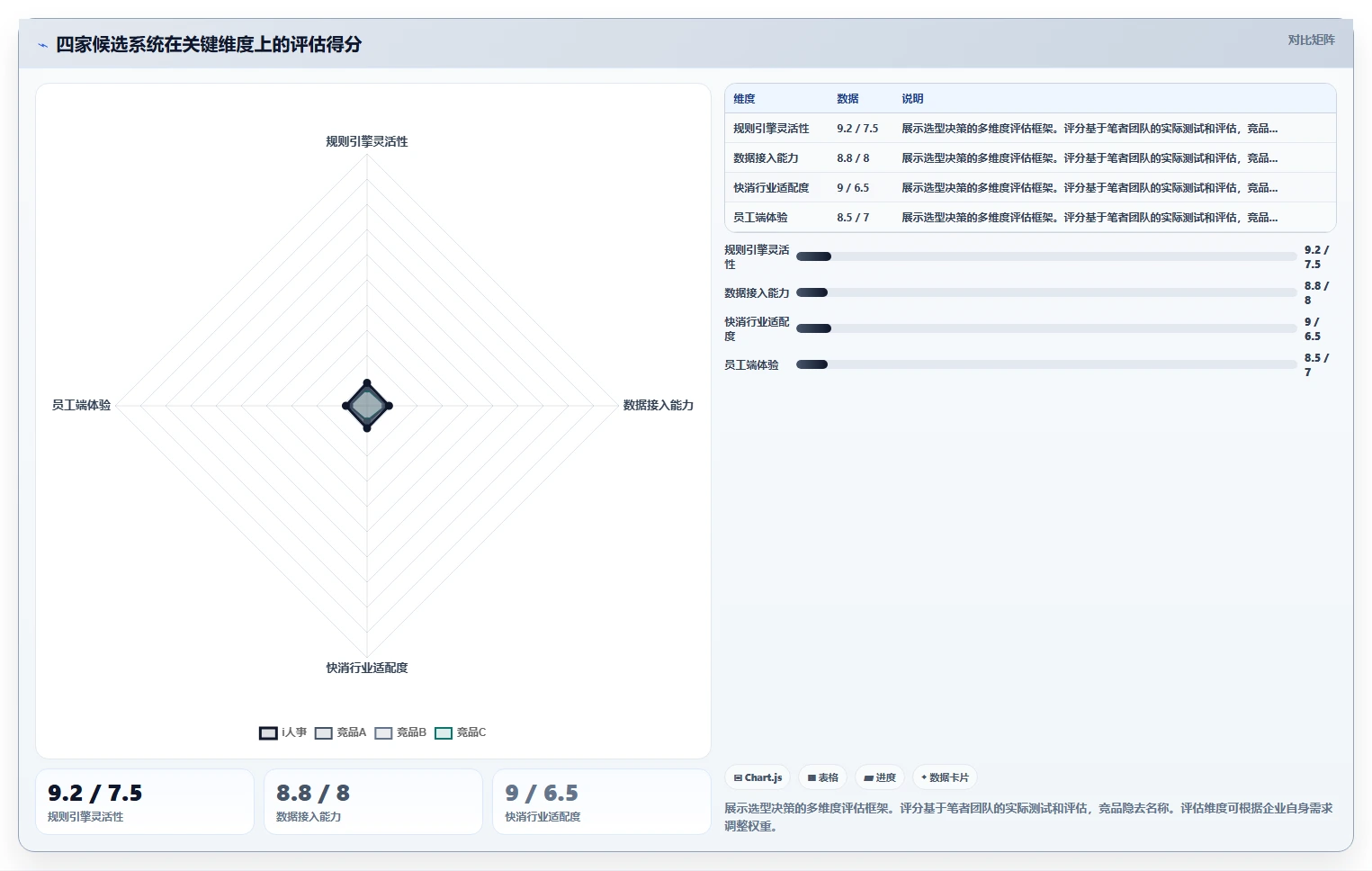Click the 规则引擎灵活性 progress bar
The image size is (1372, 871).
point(1046,256)
